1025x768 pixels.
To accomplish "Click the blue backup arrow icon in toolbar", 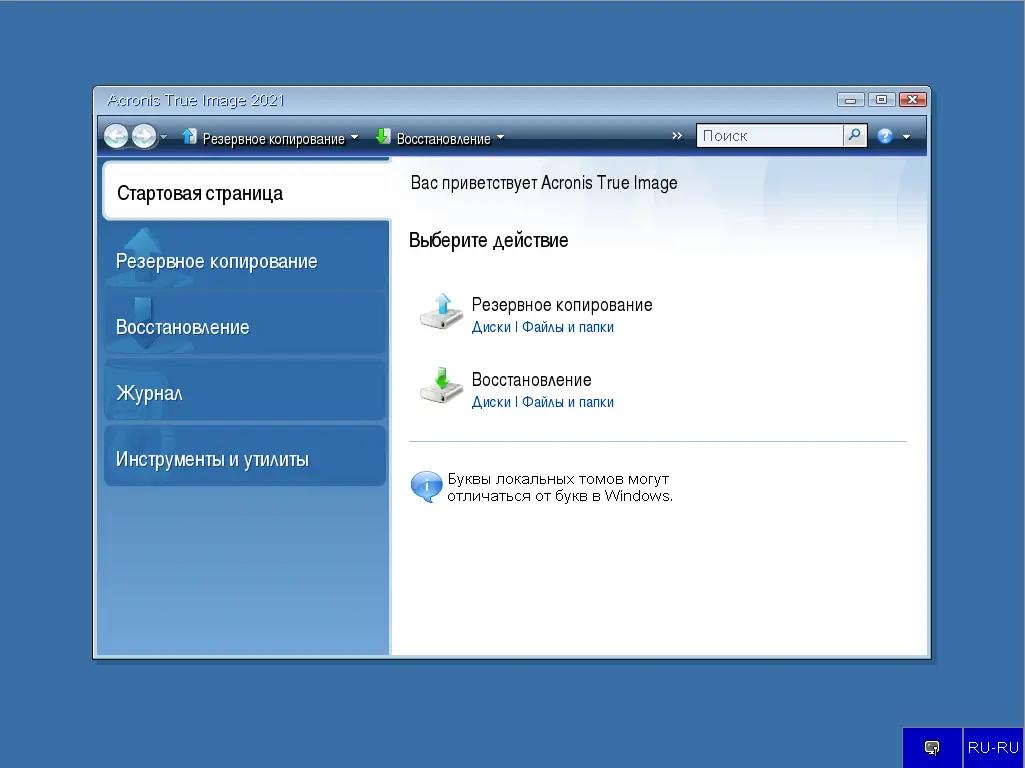I will pyautogui.click(x=189, y=136).
